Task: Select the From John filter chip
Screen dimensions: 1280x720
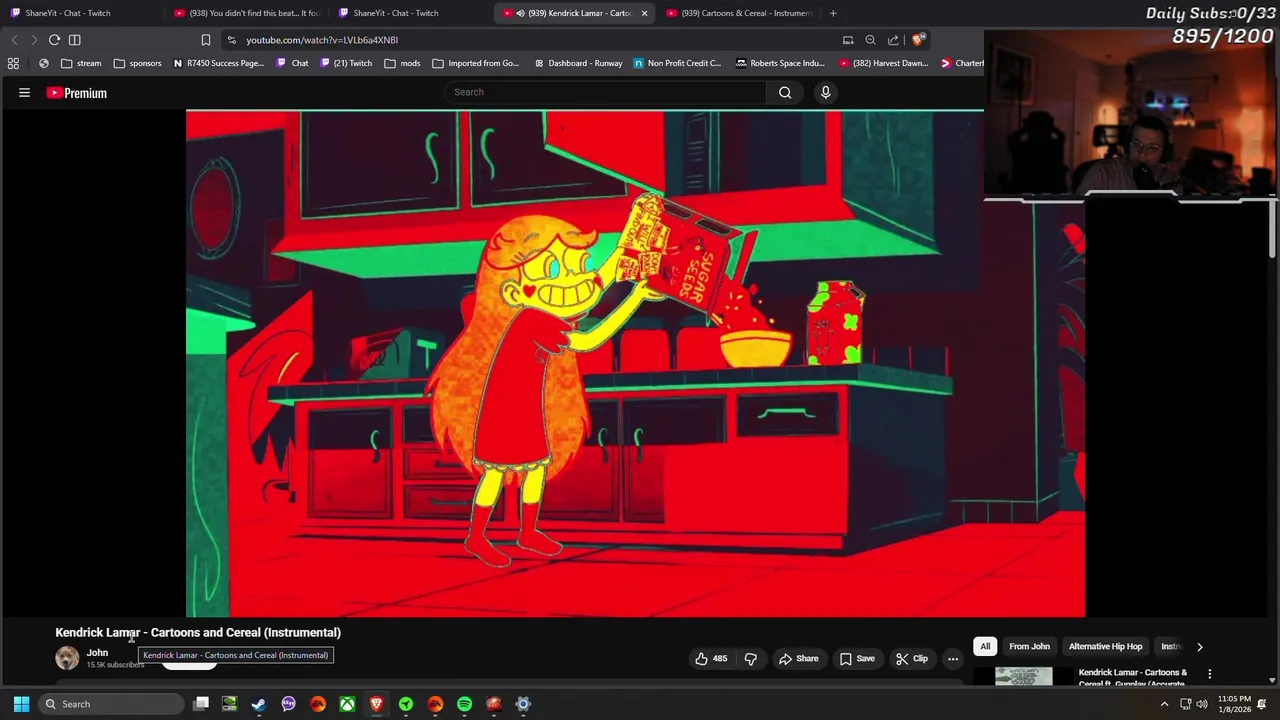Action: (x=1029, y=646)
